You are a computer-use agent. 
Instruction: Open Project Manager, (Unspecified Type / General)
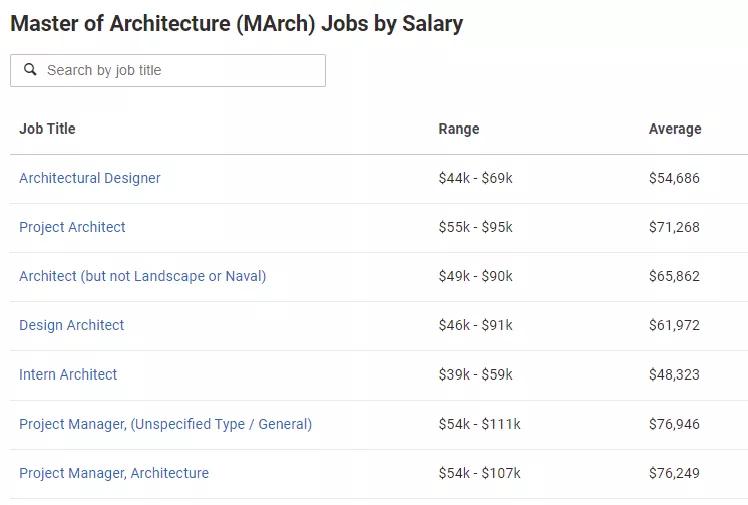[165, 424]
